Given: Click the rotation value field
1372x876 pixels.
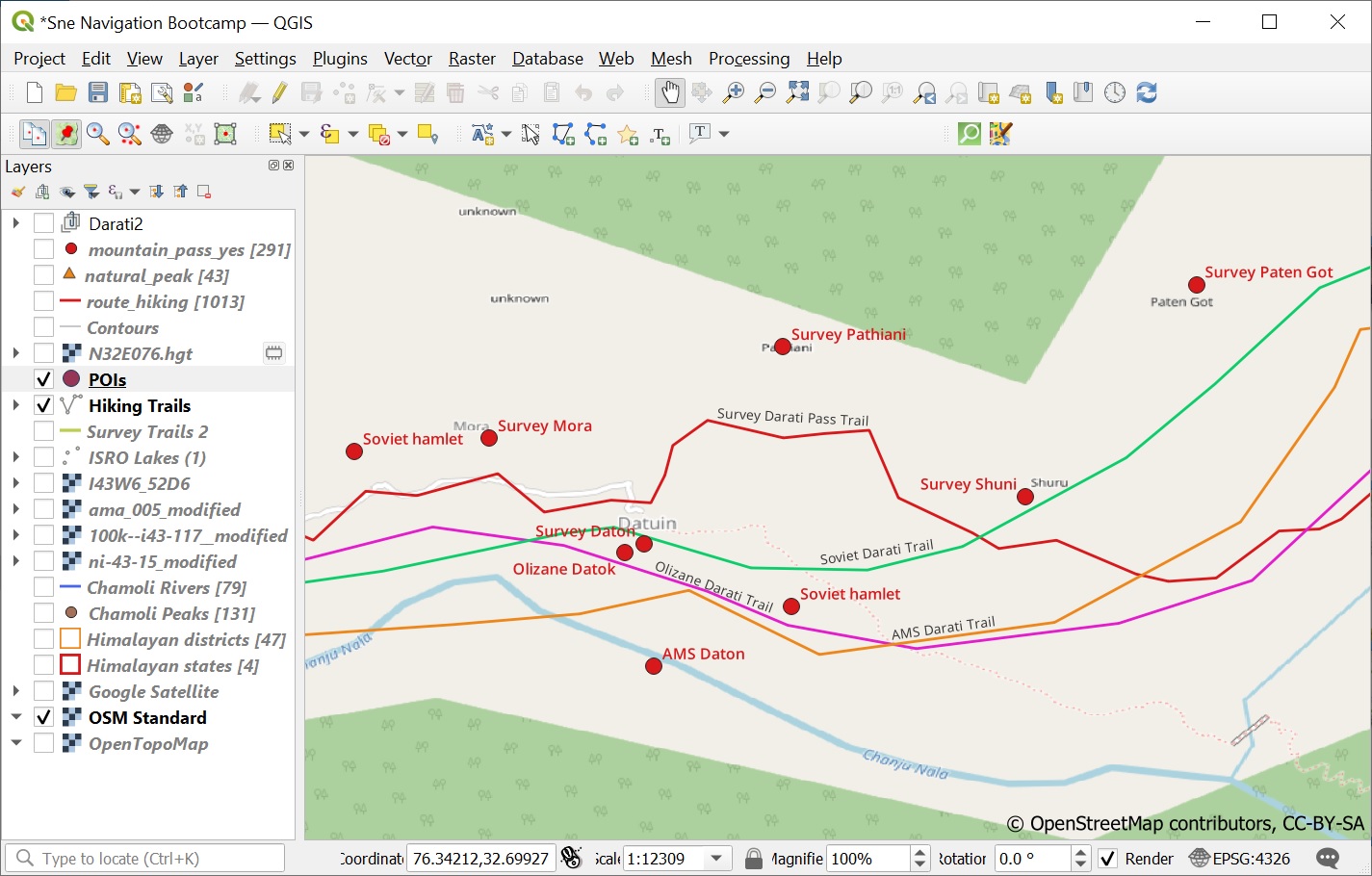Looking at the screenshot, I should pyautogui.click(x=1033, y=859).
